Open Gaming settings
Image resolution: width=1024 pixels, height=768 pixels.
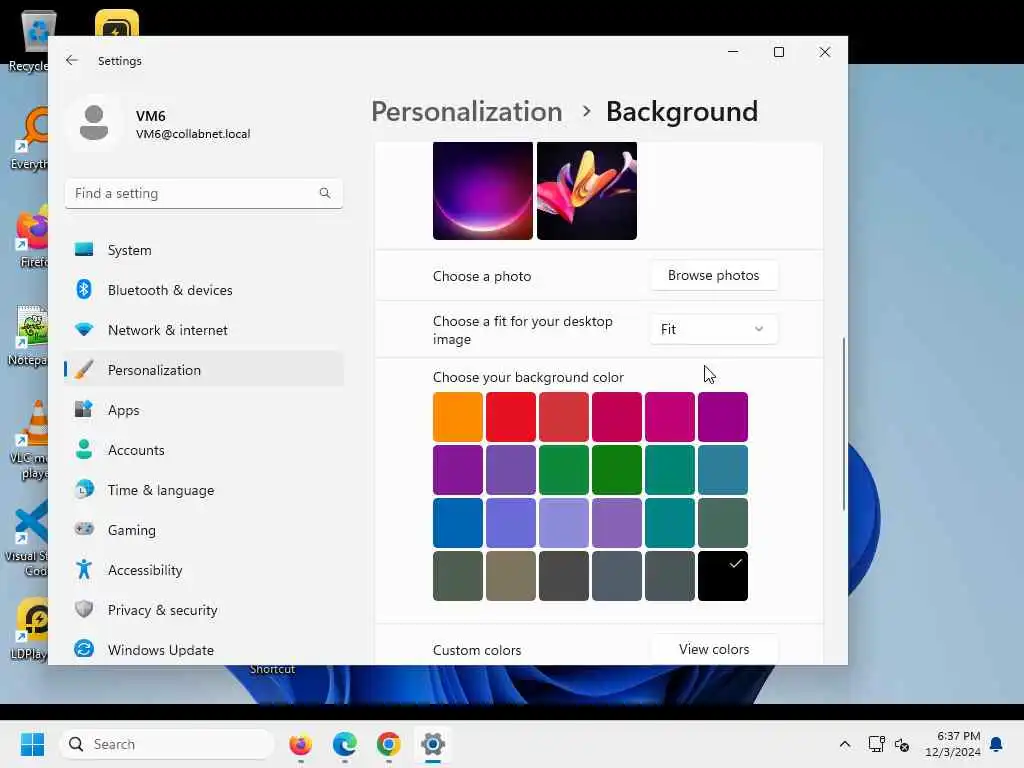tap(203, 529)
